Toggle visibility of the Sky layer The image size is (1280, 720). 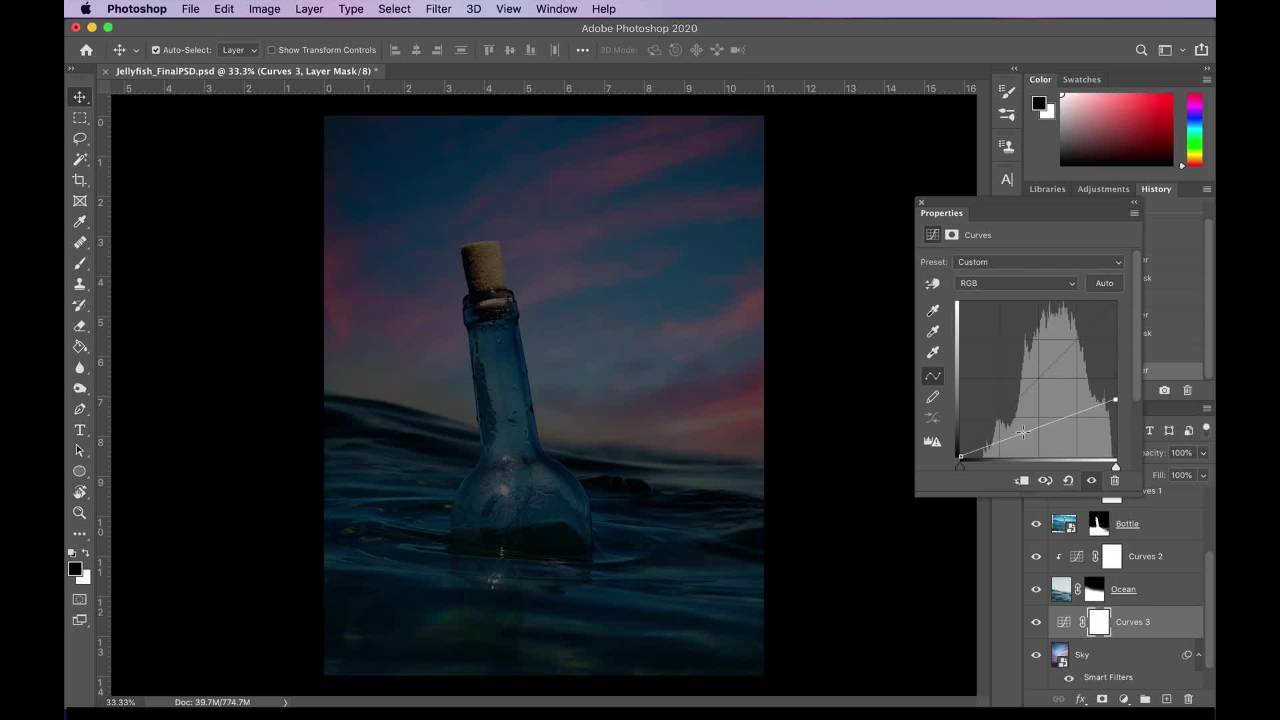pos(1036,655)
